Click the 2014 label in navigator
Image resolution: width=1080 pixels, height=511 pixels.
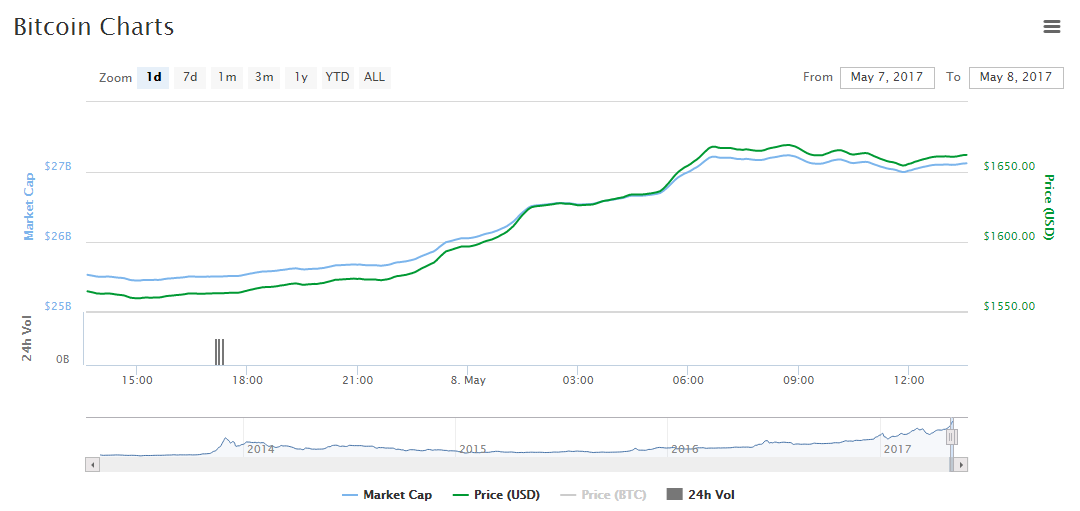pyautogui.click(x=261, y=449)
